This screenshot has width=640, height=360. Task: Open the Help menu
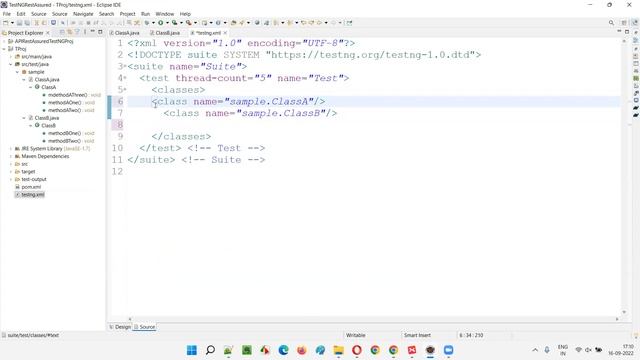(x=185, y=14)
